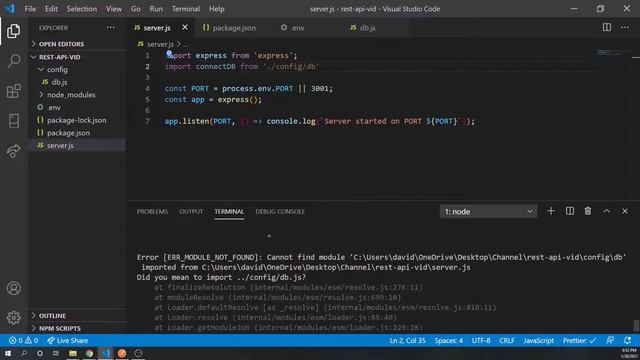Click Spaces: 4 indentation setting
Image resolution: width=640 pixels, height=360 pixels.
(449, 340)
